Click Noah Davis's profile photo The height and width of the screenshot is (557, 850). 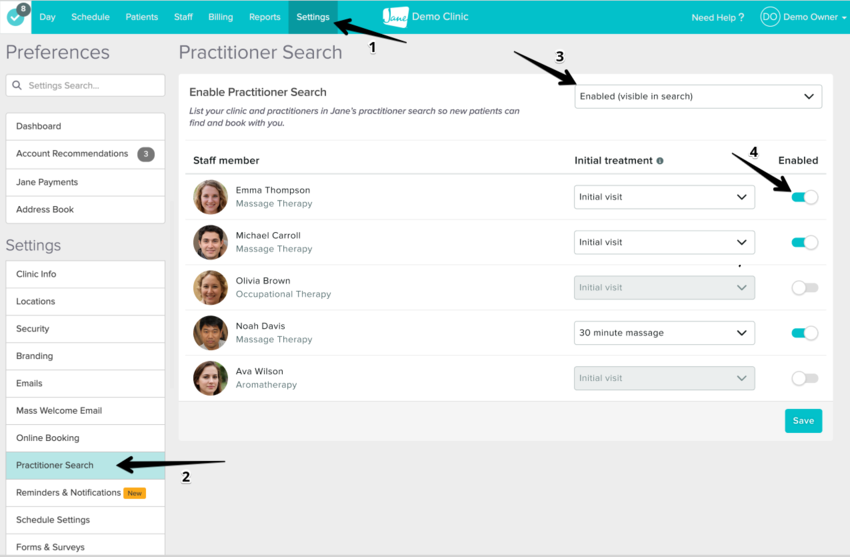point(210,333)
